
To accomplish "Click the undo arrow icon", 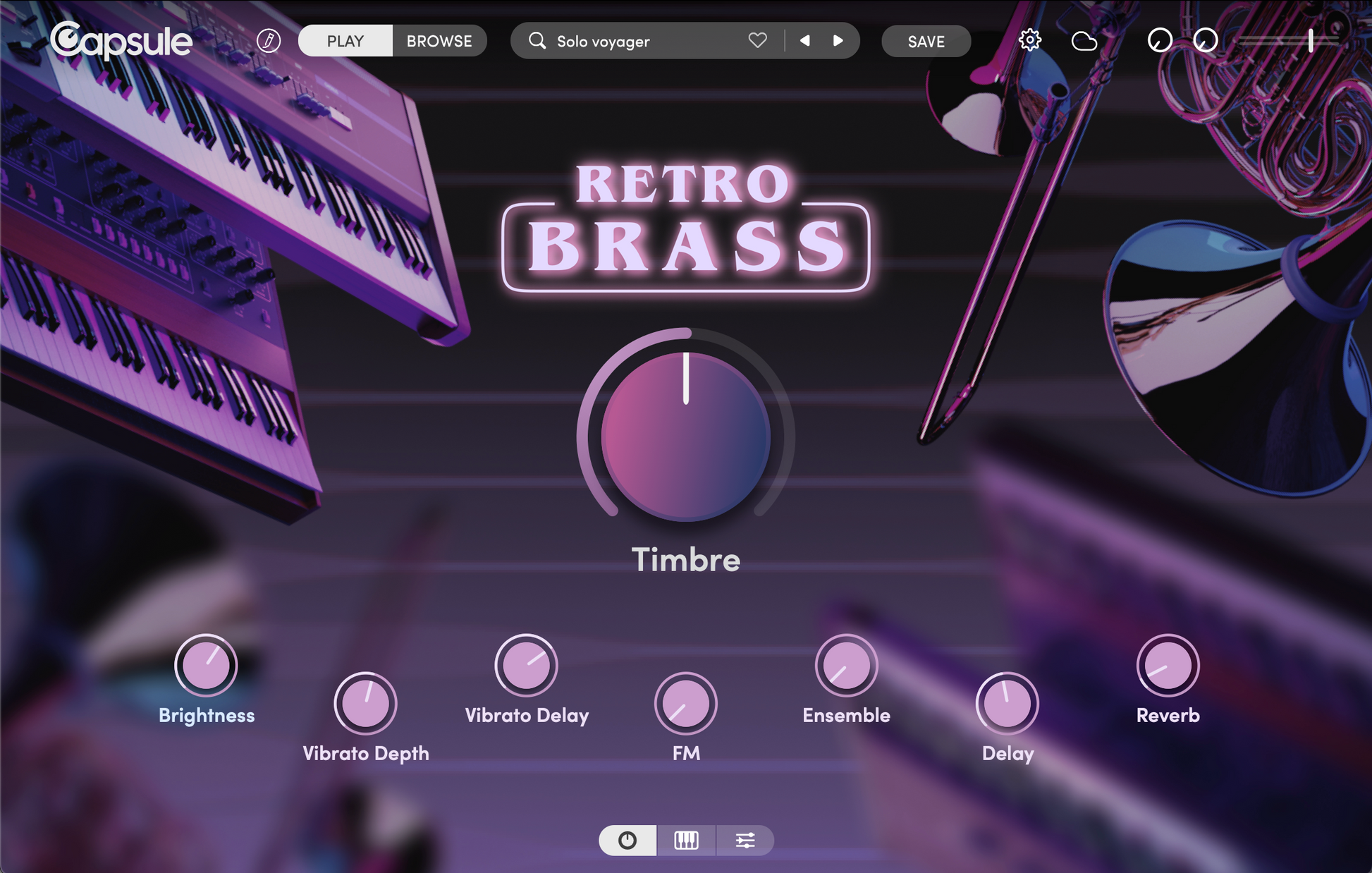I will click(1158, 41).
